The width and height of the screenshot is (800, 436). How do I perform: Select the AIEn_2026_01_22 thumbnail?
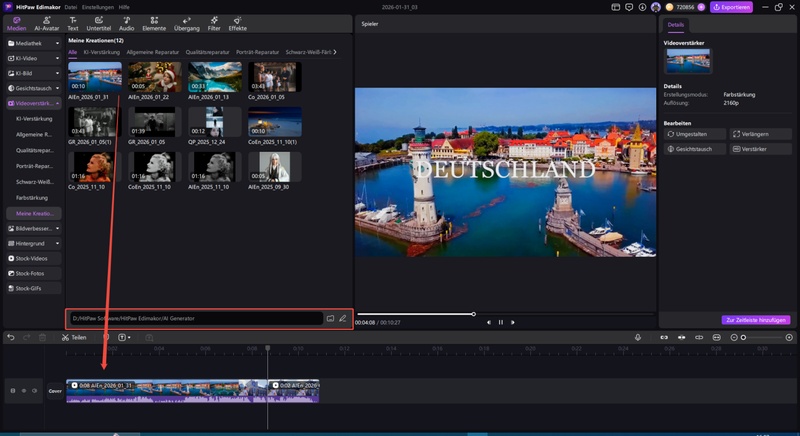click(x=155, y=77)
